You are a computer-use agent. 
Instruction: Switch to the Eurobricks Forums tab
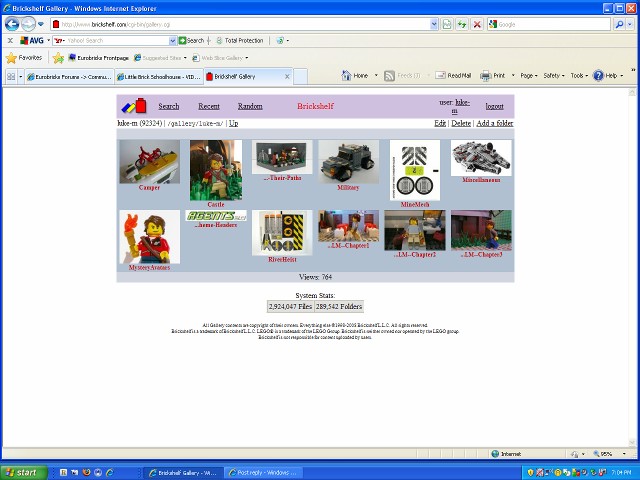point(69,76)
